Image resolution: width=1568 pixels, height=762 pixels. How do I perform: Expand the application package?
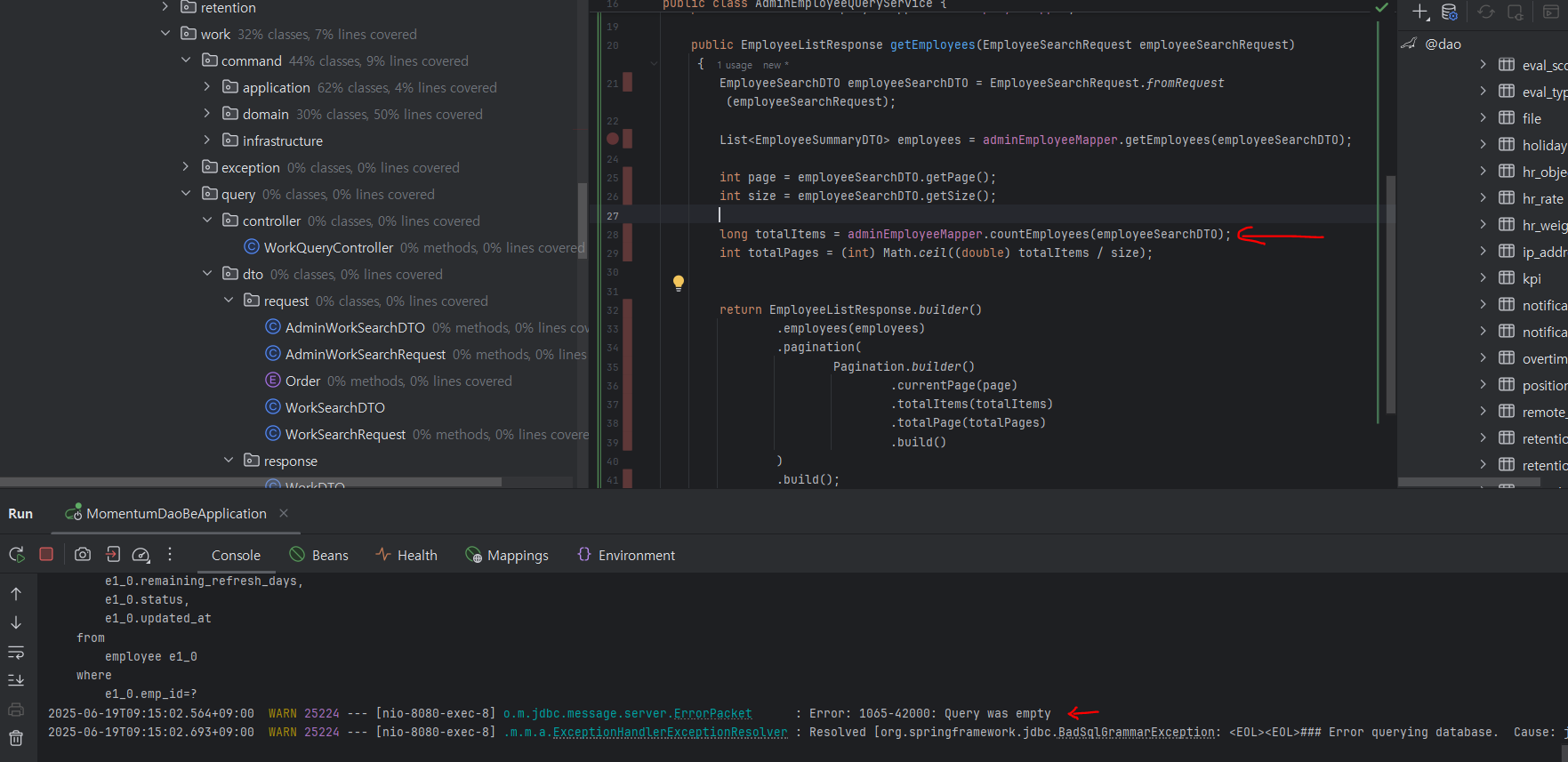(207, 87)
